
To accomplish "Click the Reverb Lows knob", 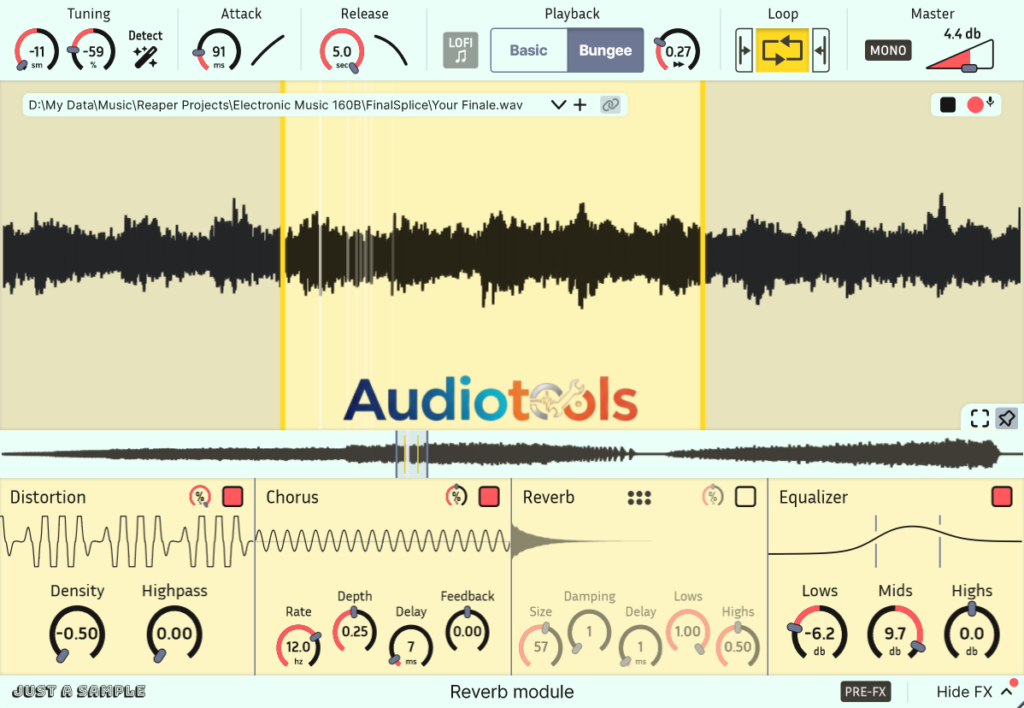I will point(688,632).
